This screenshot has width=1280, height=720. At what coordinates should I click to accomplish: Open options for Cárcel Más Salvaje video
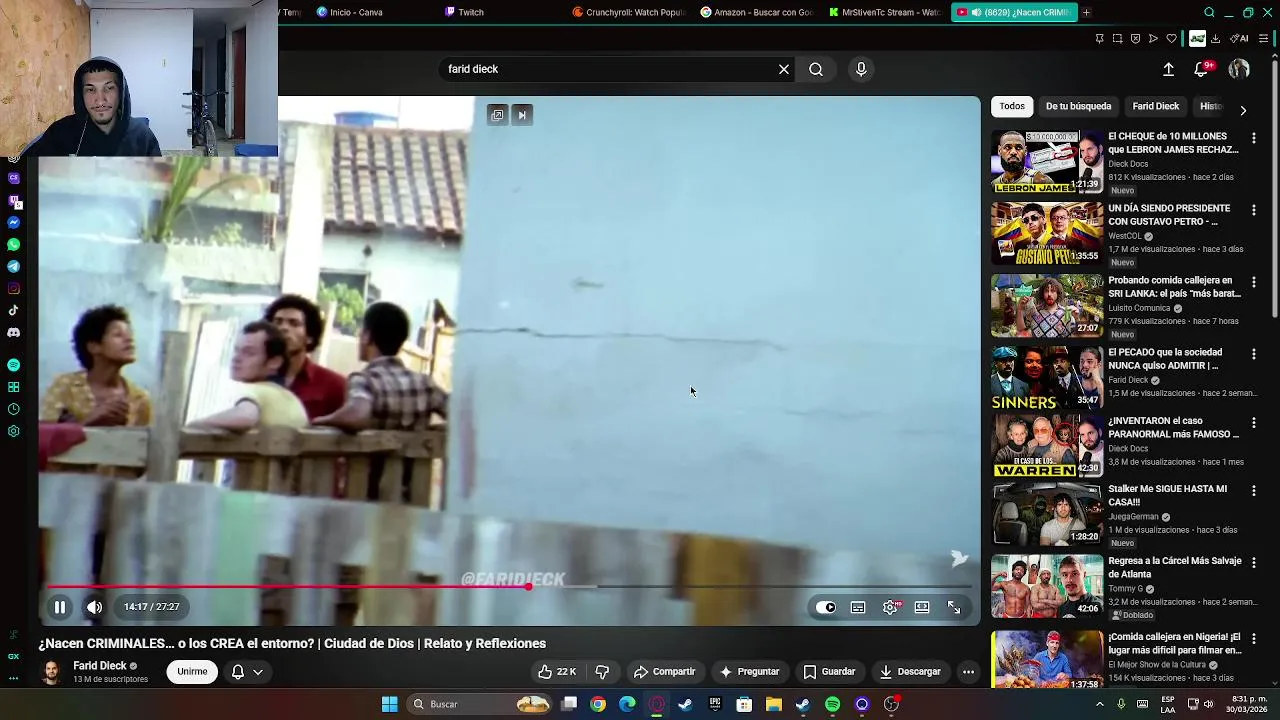pyautogui.click(x=1254, y=563)
